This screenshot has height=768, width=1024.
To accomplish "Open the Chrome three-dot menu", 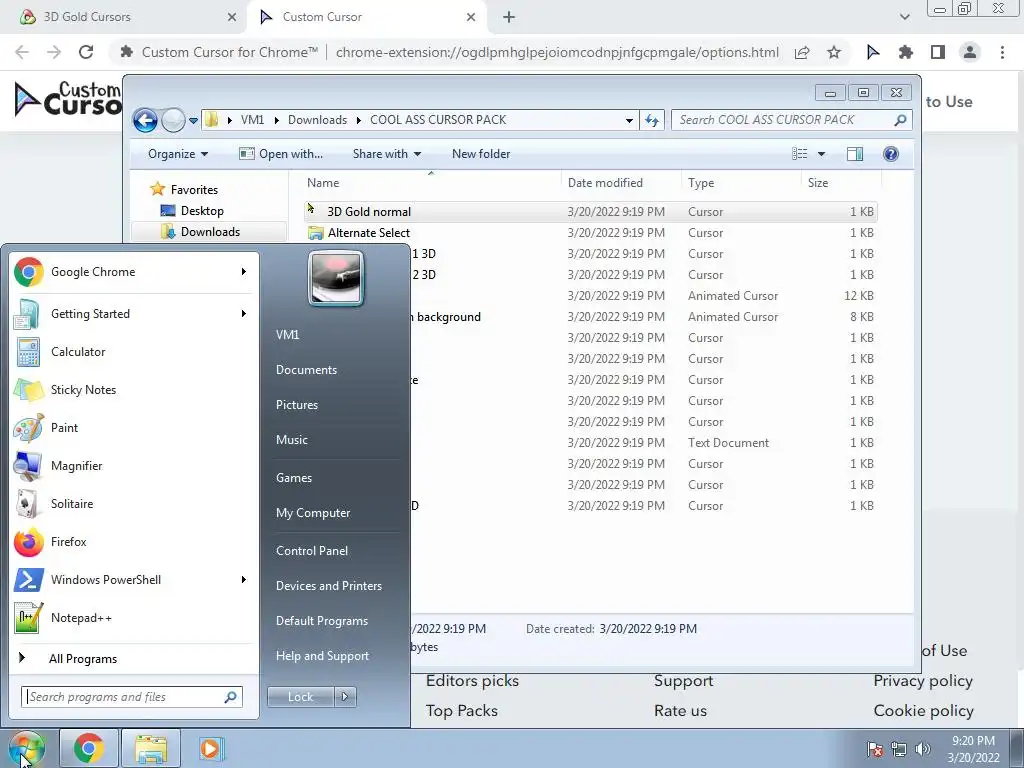I will pyautogui.click(x=1002, y=52).
